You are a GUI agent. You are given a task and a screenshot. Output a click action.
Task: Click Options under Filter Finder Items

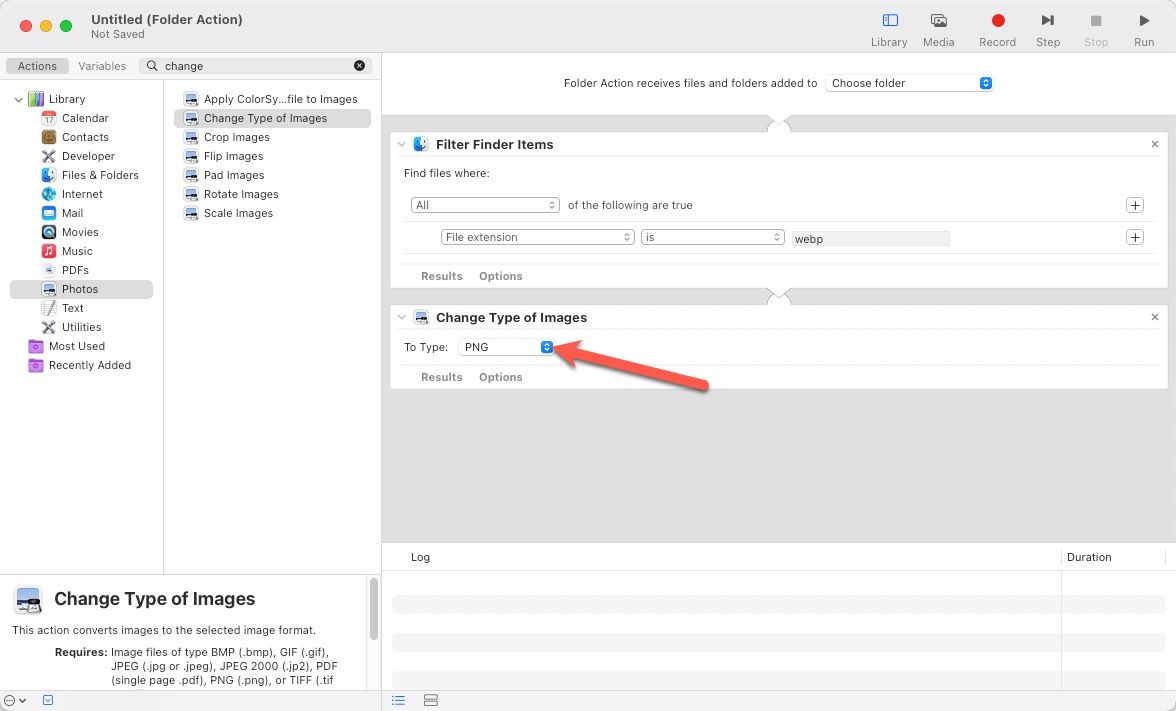pyautogui.click(x=500, y=276)
